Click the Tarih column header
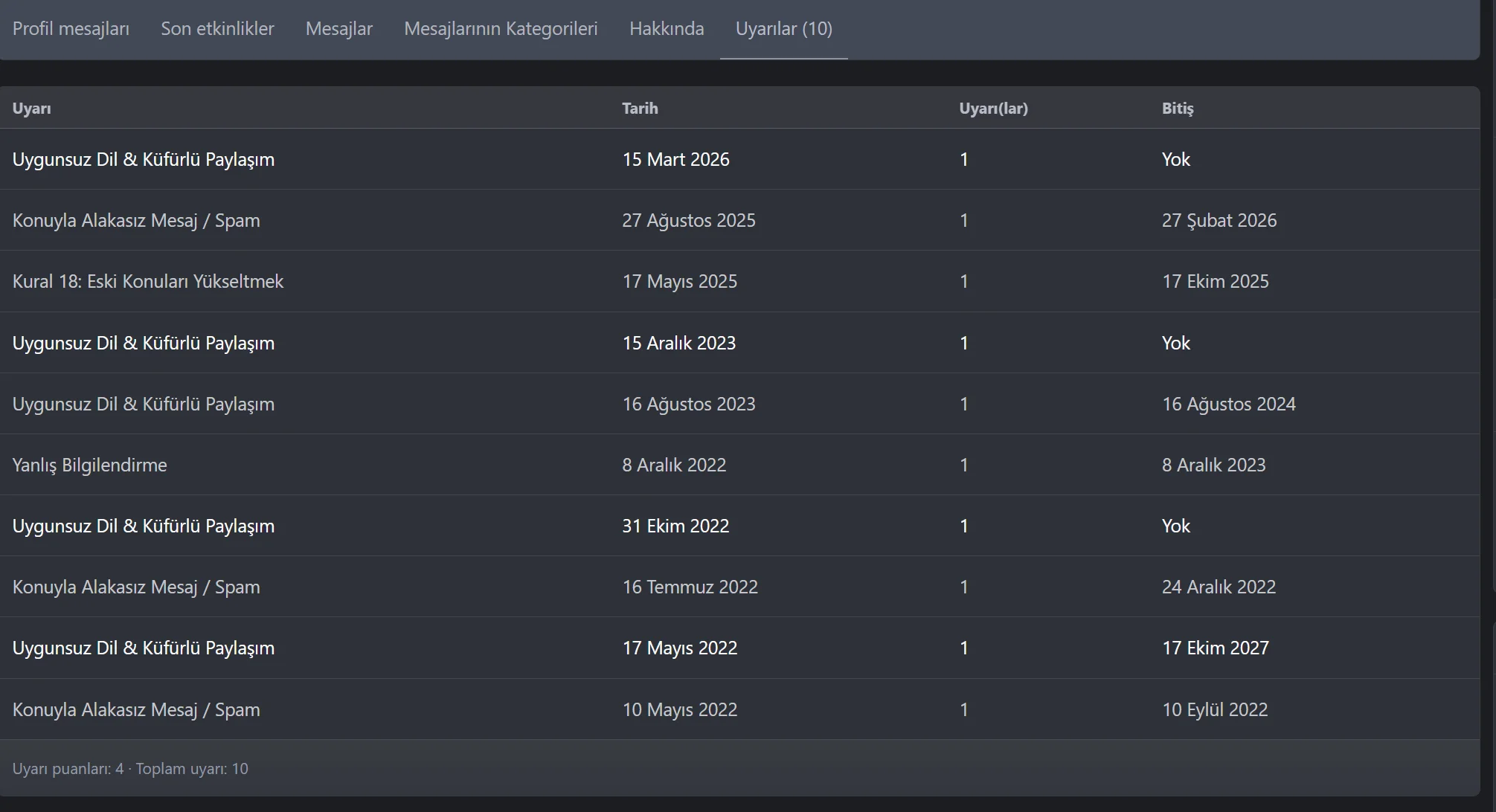This screenshot has width=1496, height=812. pyautogui.click(x=640, y=109)
